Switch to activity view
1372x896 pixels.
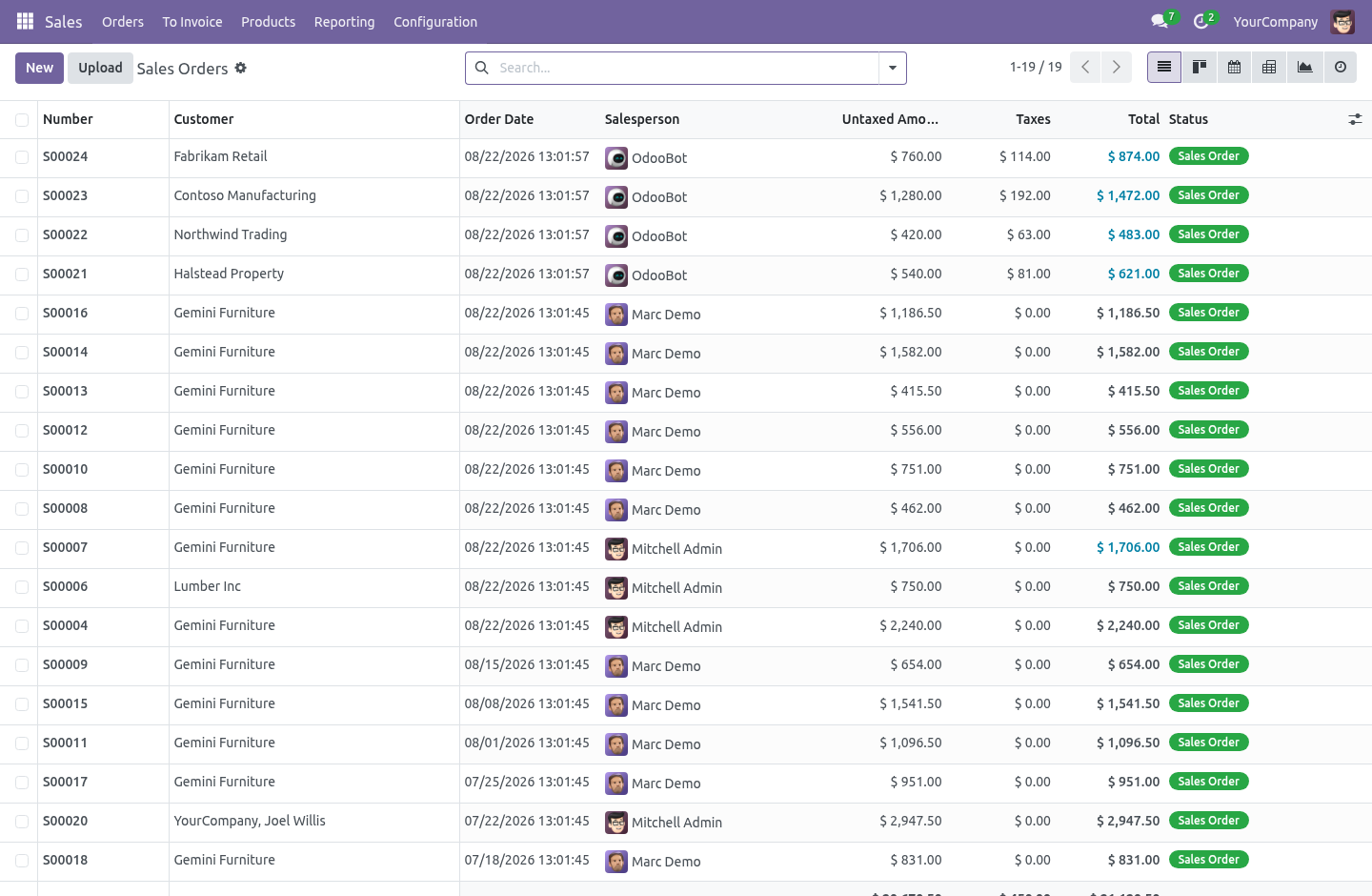click(x=1341, y=67)
